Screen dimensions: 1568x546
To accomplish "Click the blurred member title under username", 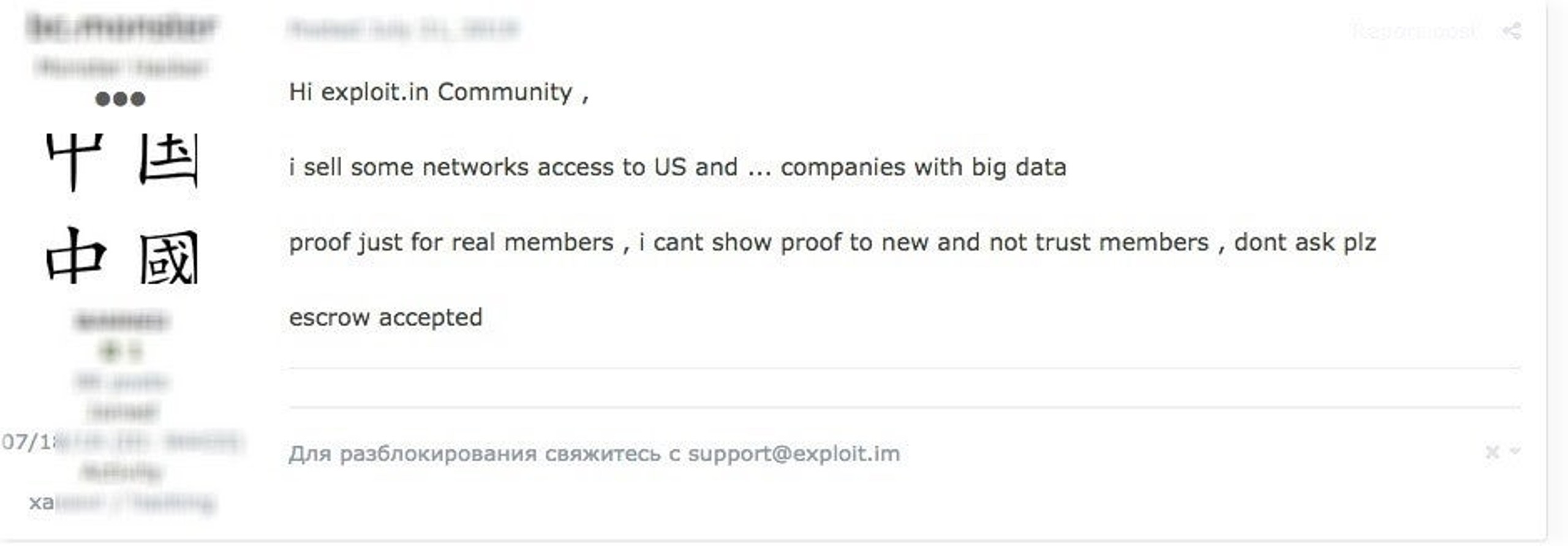I will [121, 66].
